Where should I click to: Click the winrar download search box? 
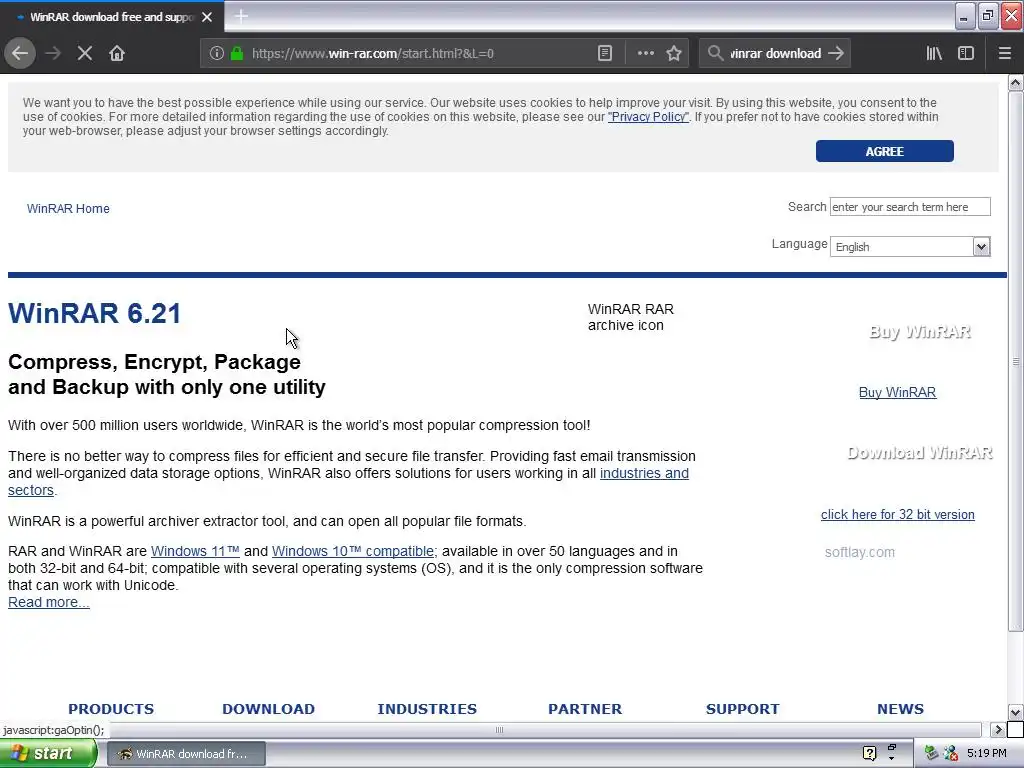click(x=775, y=54)
